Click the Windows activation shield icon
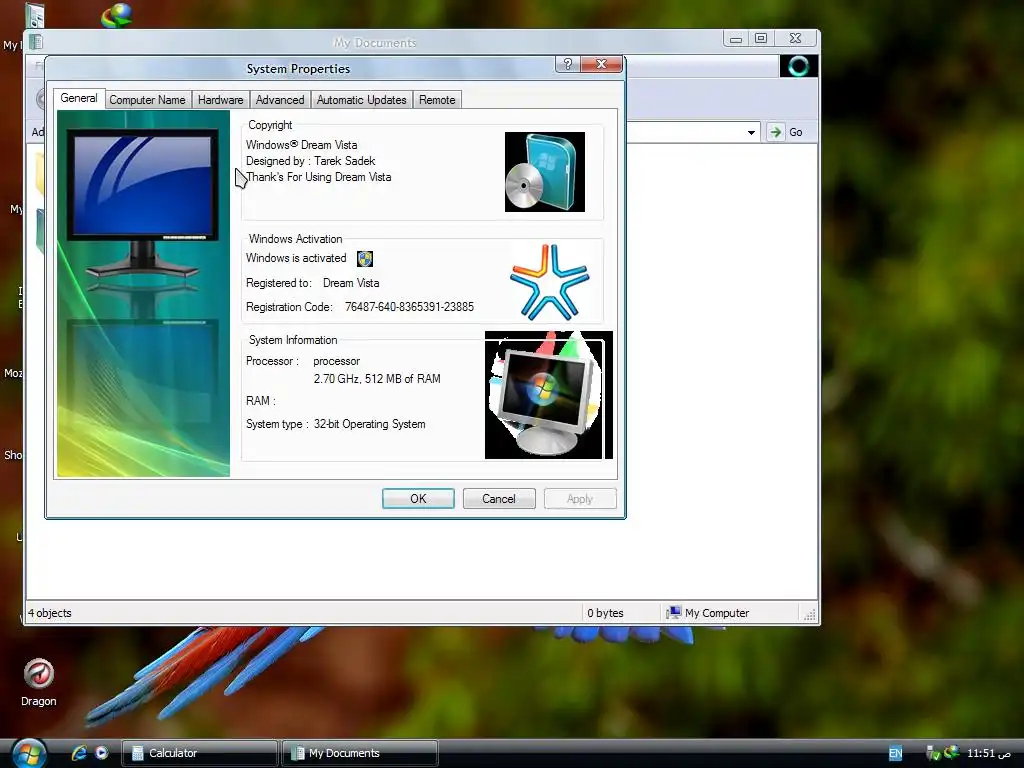The image size is (1024, 768). 364,259
